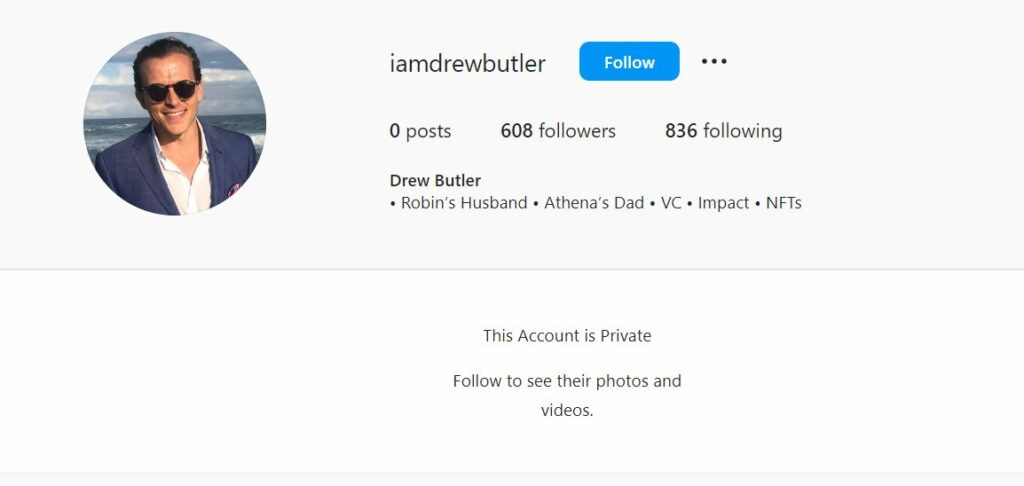Select the iamdrewbutler username text
Screen dimensions: 1024x486
click(x=468, y=63)
